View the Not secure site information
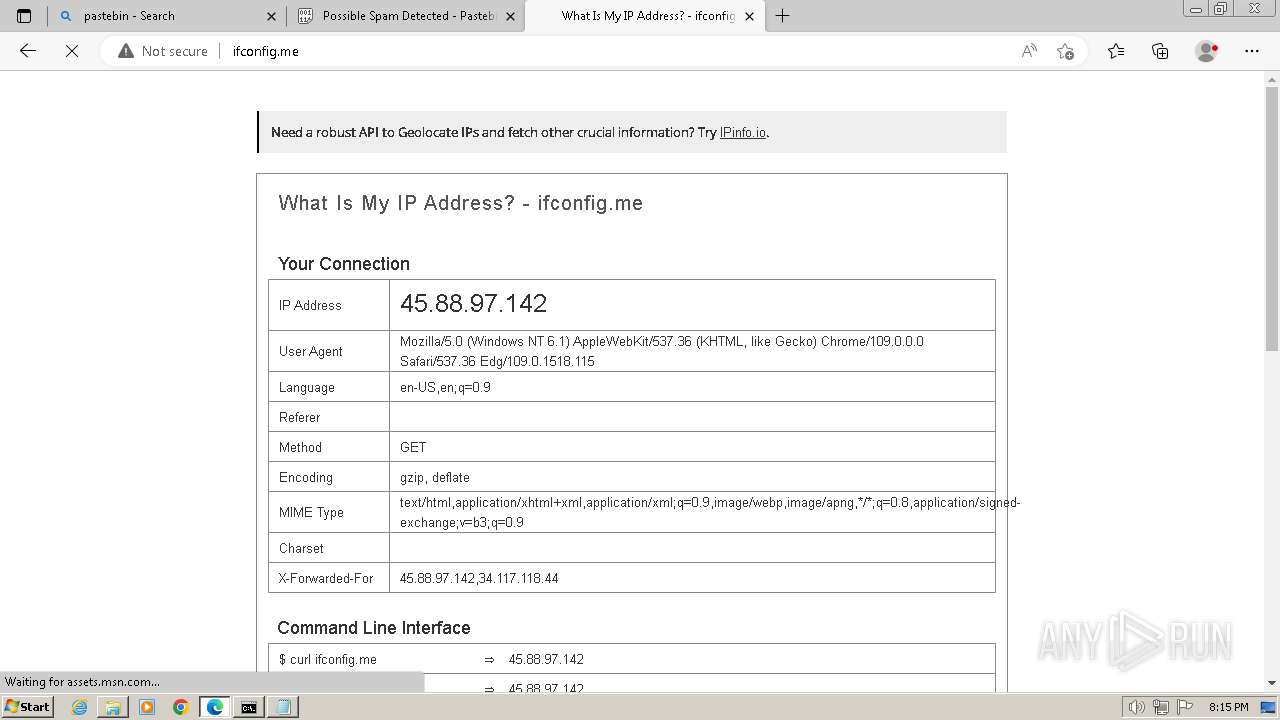The width and height of the screenshot is (1280, 720). point(163,51)
